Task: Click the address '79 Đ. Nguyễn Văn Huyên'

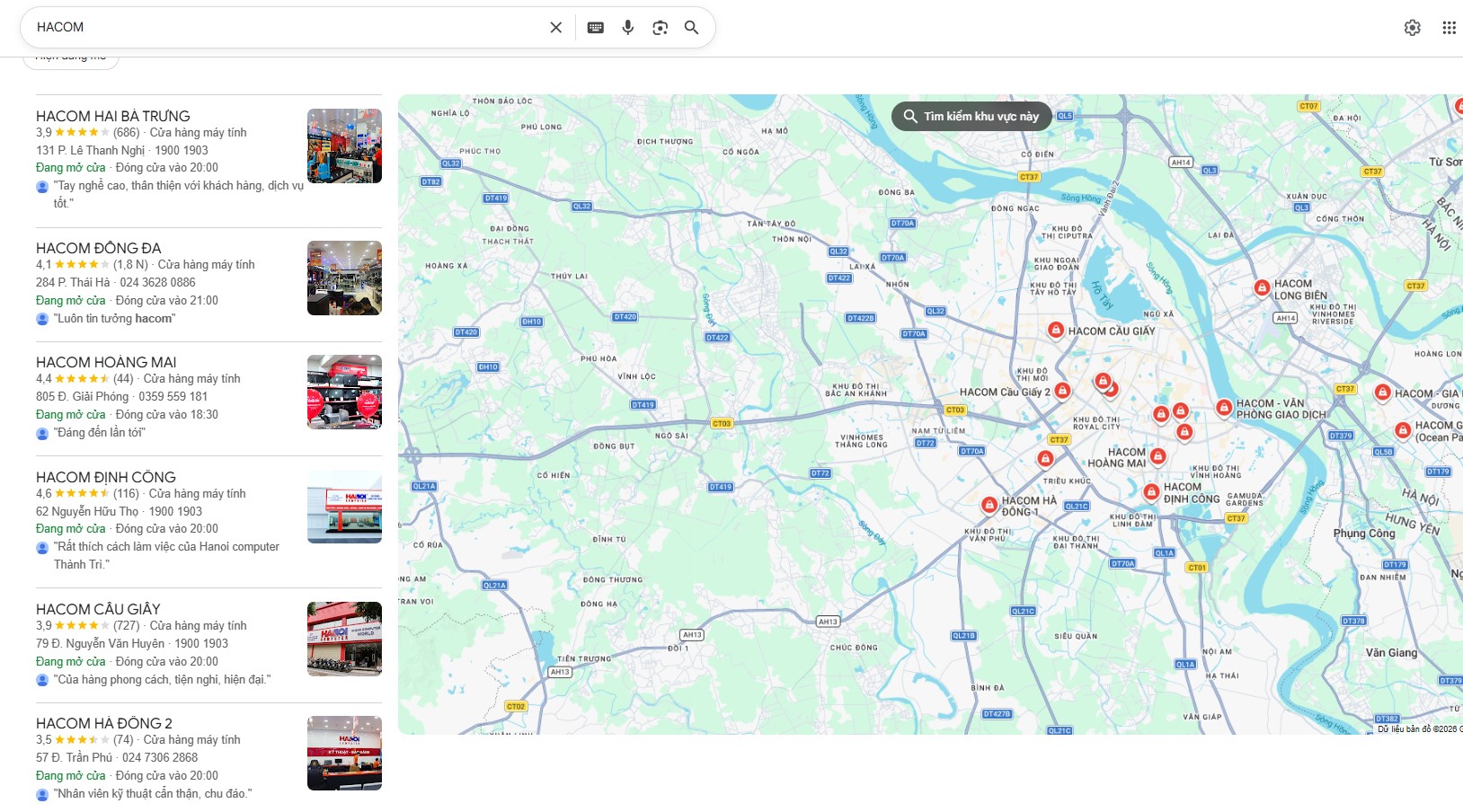Action: [x=100, y=643]
